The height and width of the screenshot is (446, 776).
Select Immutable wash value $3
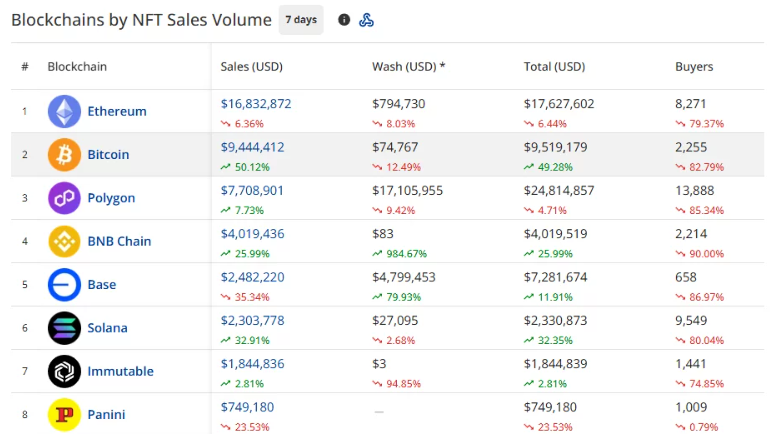pos(379,363)
